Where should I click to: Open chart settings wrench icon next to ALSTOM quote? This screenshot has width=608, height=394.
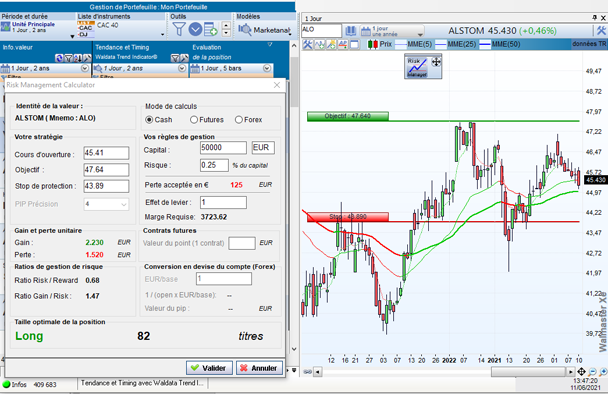pyautogui.click(x=601, y=31)
